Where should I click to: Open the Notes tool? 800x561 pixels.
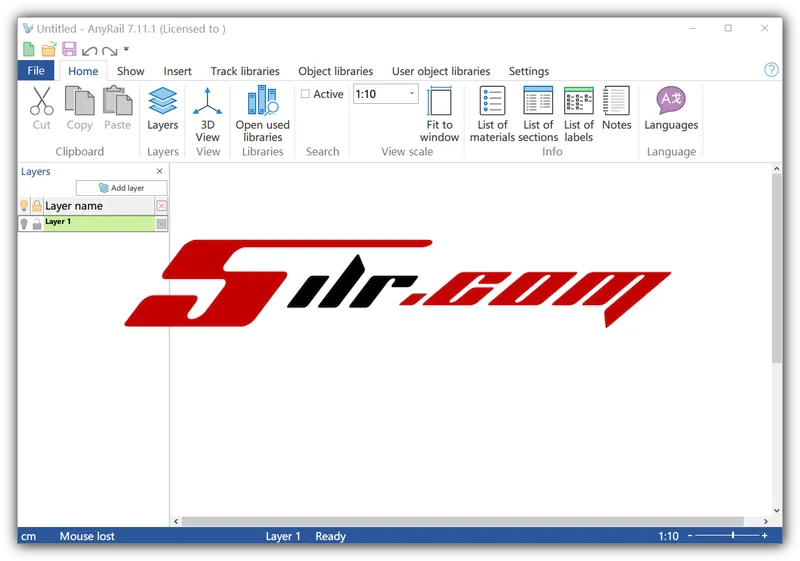[x=616, y=109]
